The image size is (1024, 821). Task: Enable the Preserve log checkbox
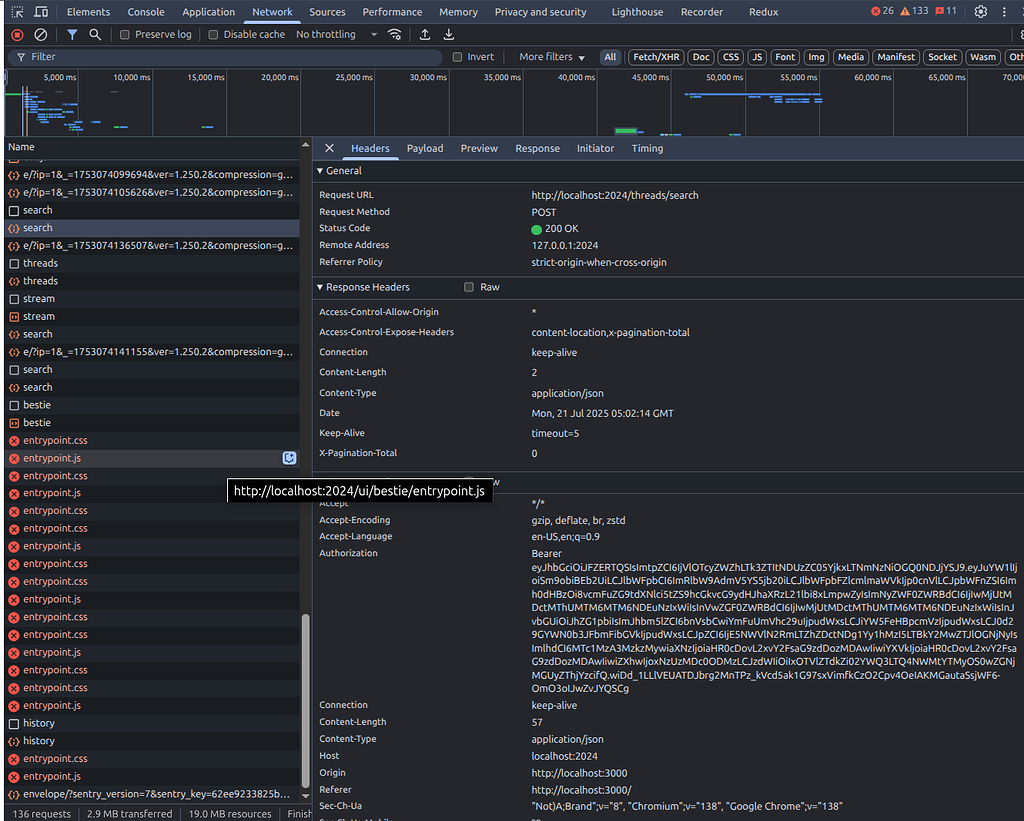click(x=125, y=34)
